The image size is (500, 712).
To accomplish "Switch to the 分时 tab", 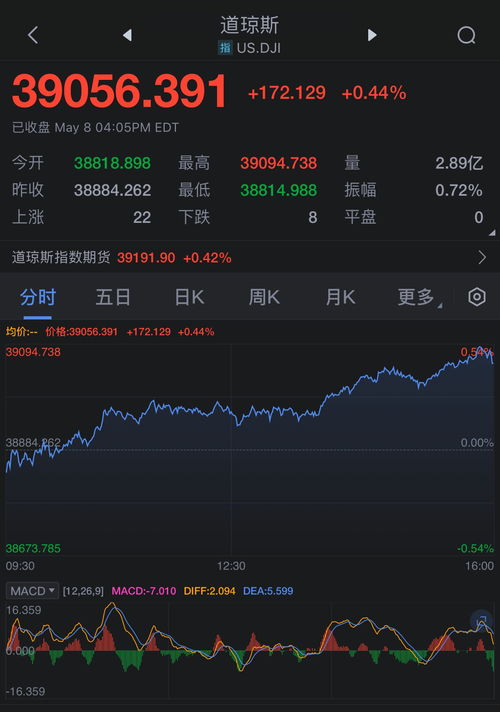I will pyautogui.click(x=38, y=297).
